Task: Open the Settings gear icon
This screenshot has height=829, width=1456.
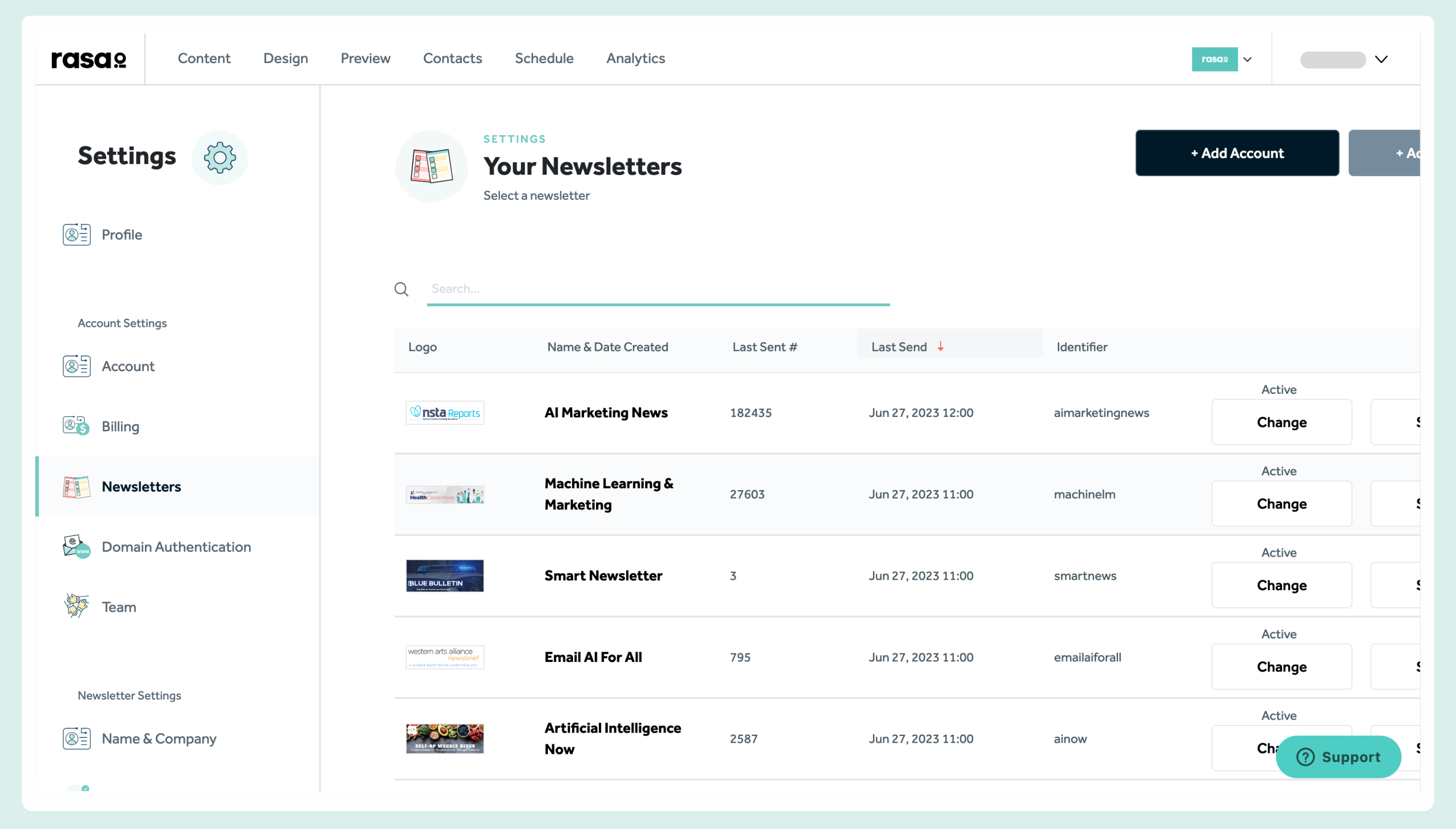Action: (x=220, y=158)
